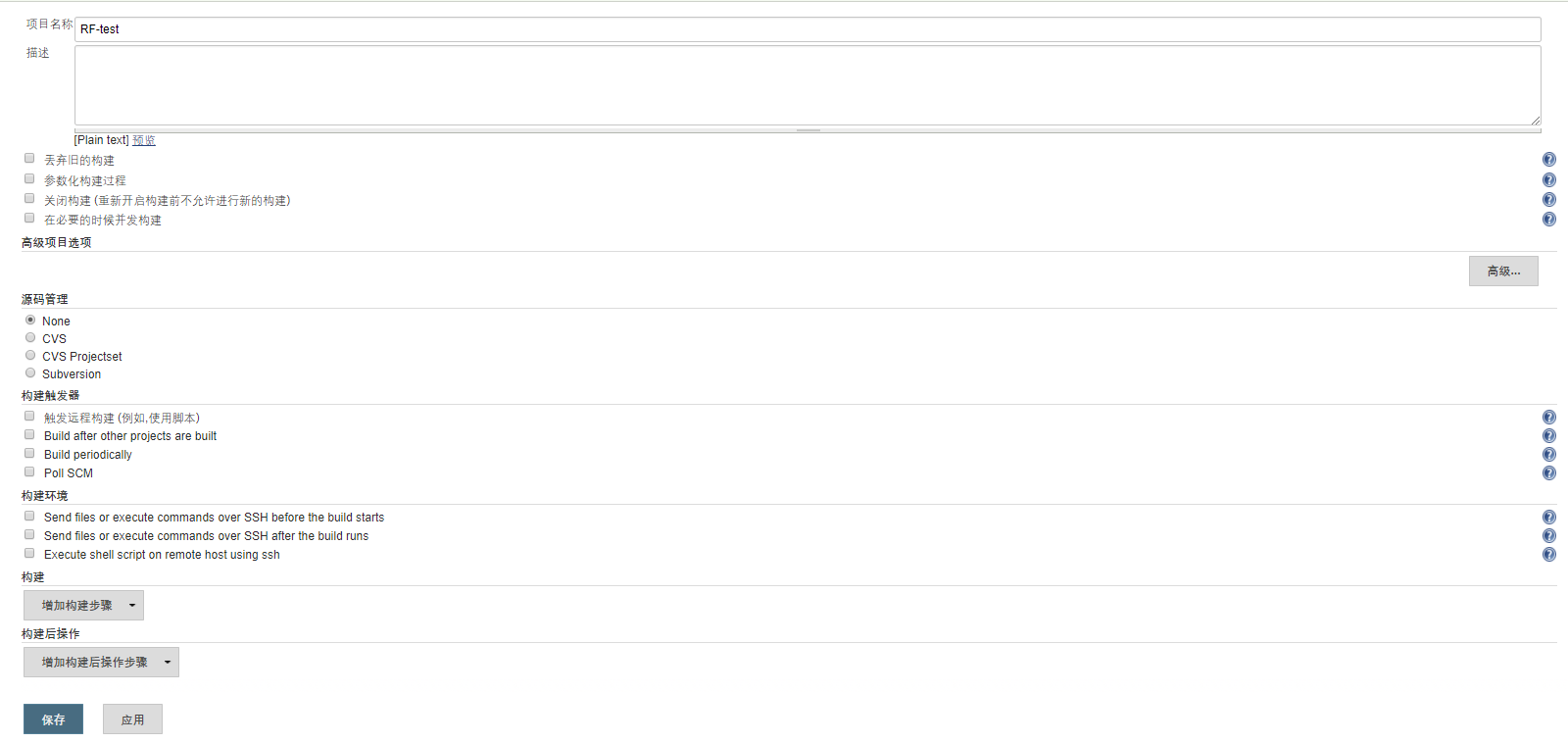Click help icon for Build periodically
Screen dimensions: 1568x743
[1548, 455]
